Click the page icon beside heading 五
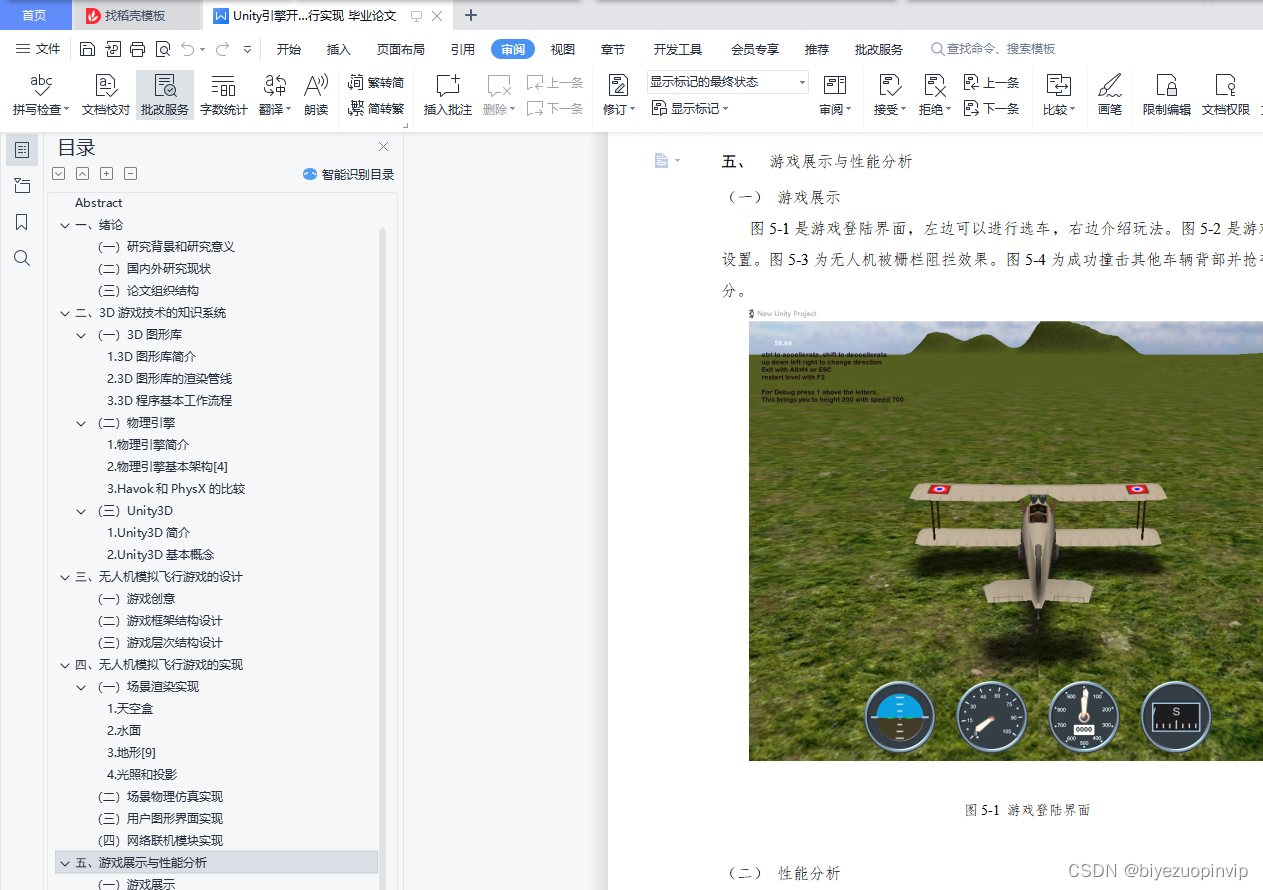Image resolution: width=1263 pixels, height=890 pixels. (x=662, y=161)
